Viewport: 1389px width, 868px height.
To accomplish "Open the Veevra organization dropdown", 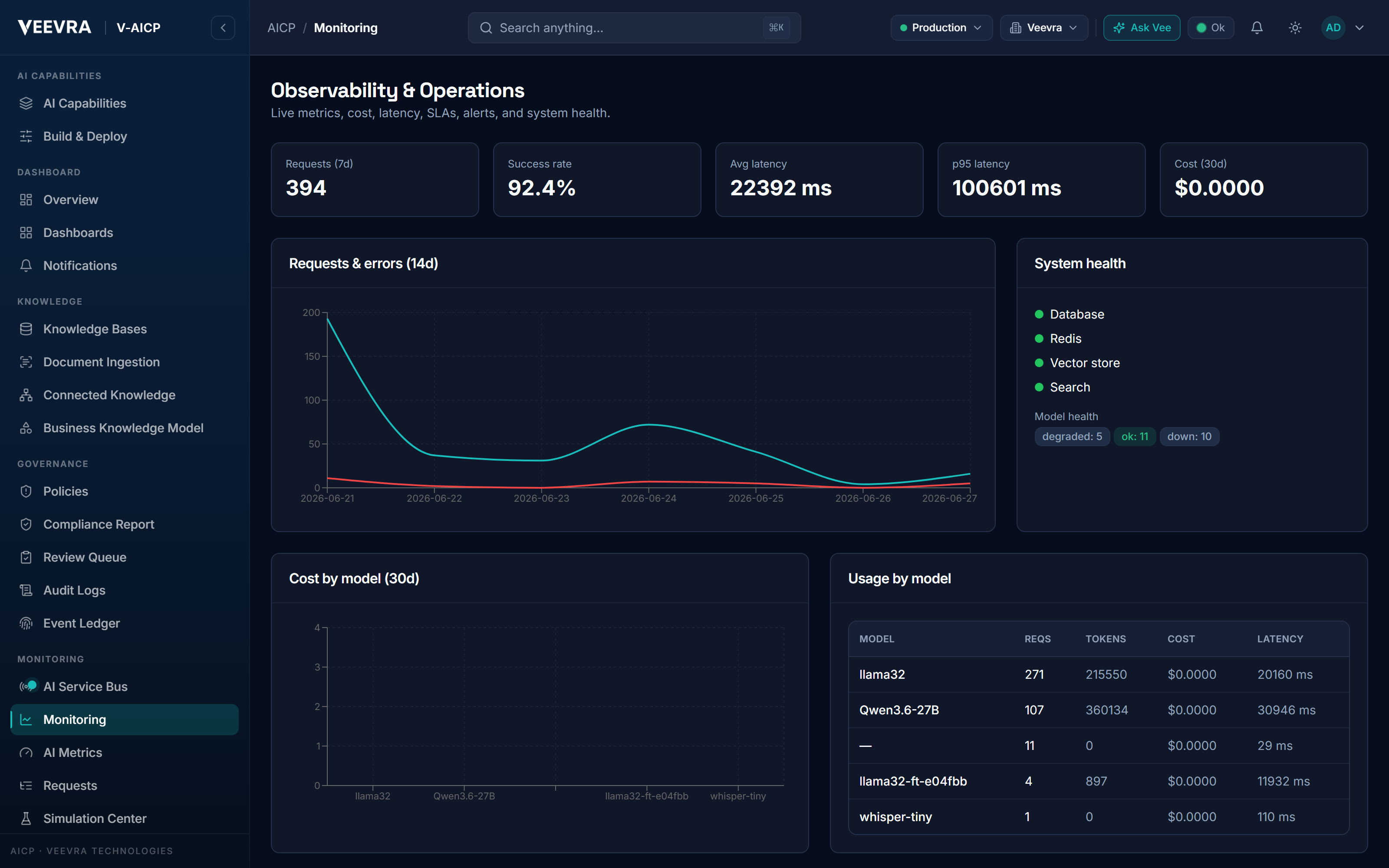I will point(1044,27).
